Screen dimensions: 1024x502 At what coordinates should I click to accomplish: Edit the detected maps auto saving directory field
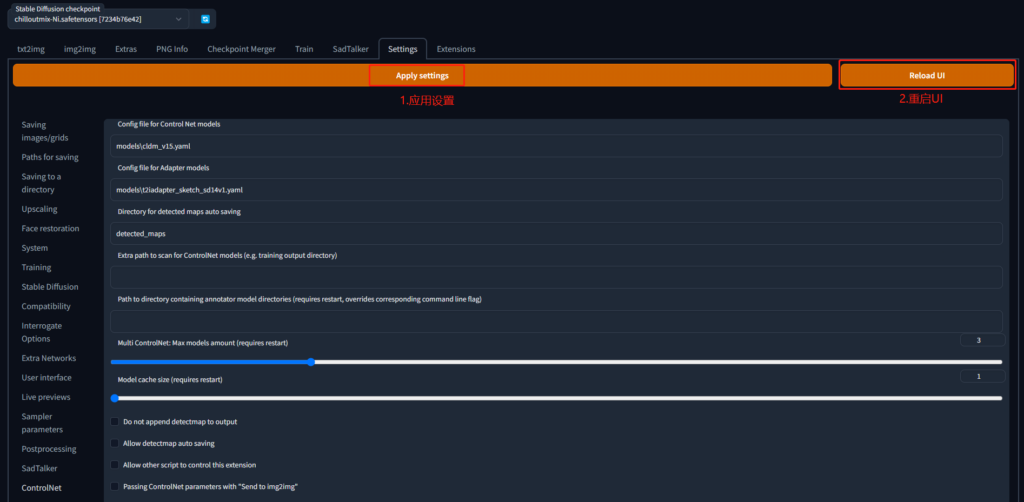tap(556, 234)
